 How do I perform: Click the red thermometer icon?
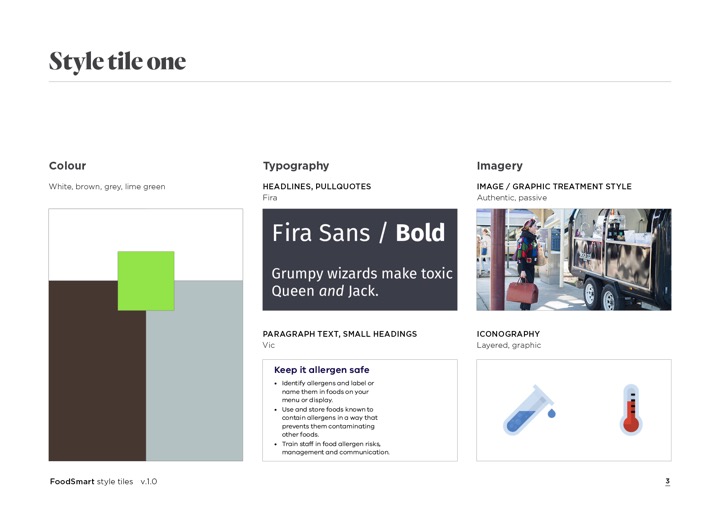[631, 410]
